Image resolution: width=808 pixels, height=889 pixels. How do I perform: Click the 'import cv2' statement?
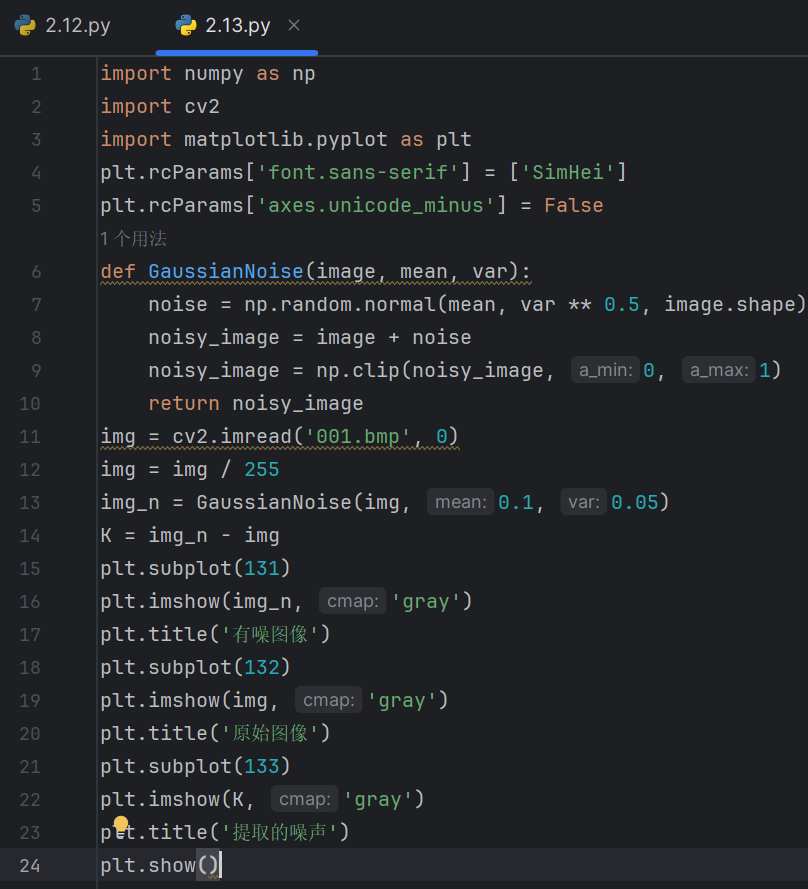[160, 107]
